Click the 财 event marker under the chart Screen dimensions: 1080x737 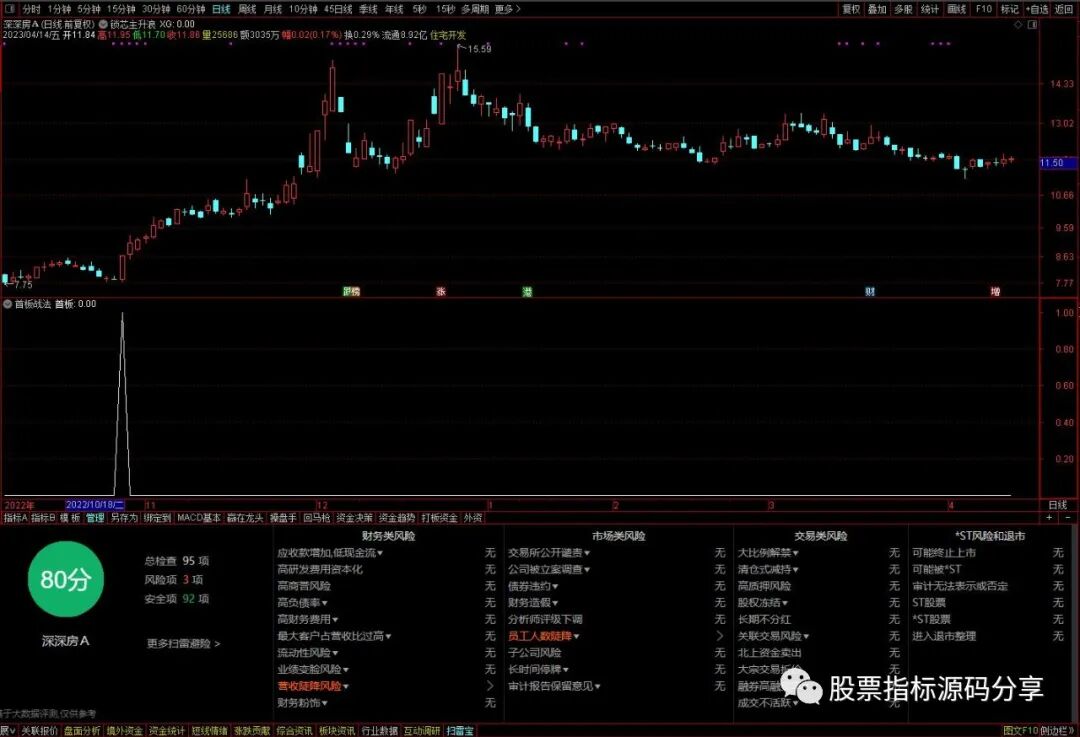(x=870, y=292)
